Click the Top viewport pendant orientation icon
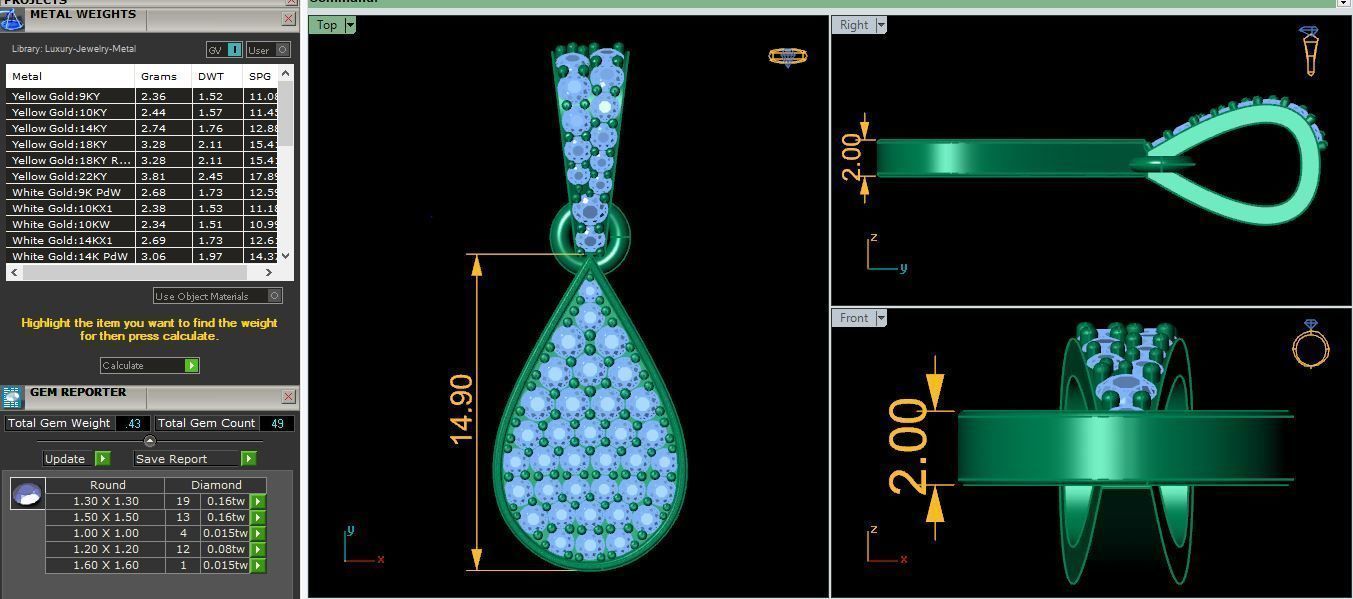Screen dimensions: 1353x599 point(788,57)
